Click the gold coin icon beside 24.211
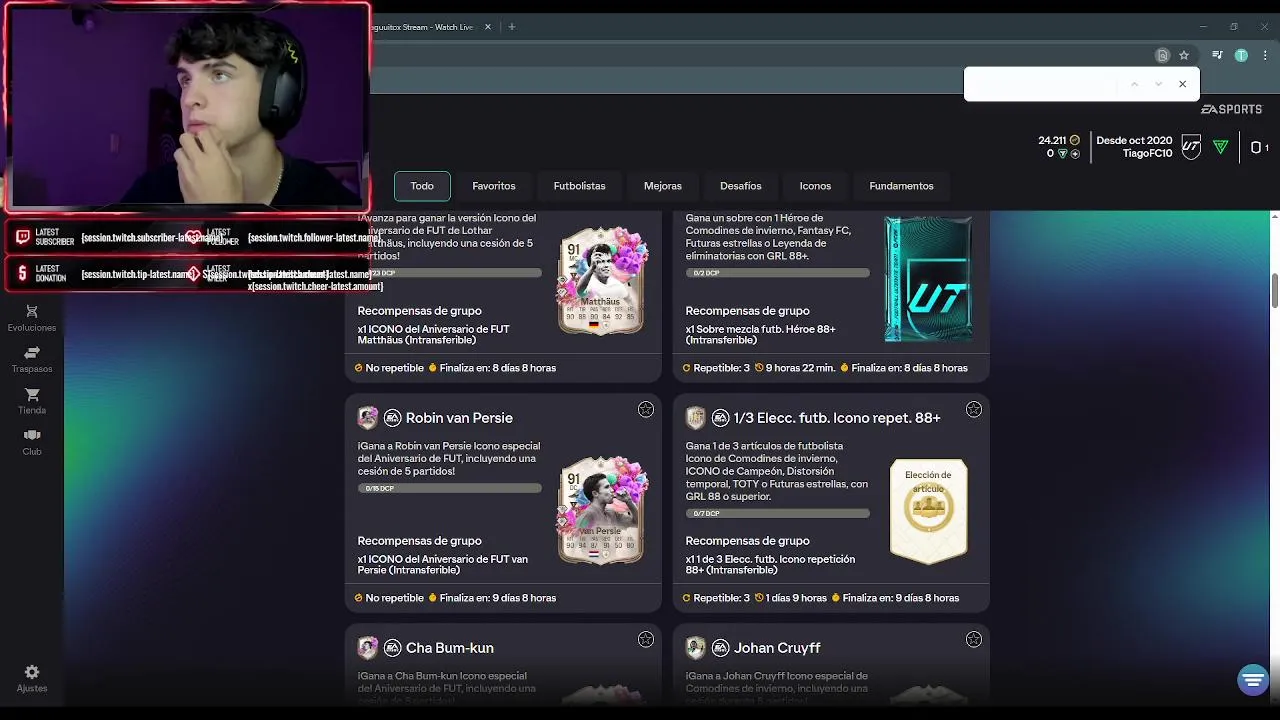This screenshot has width=1280, height=720. point(1075,141)
